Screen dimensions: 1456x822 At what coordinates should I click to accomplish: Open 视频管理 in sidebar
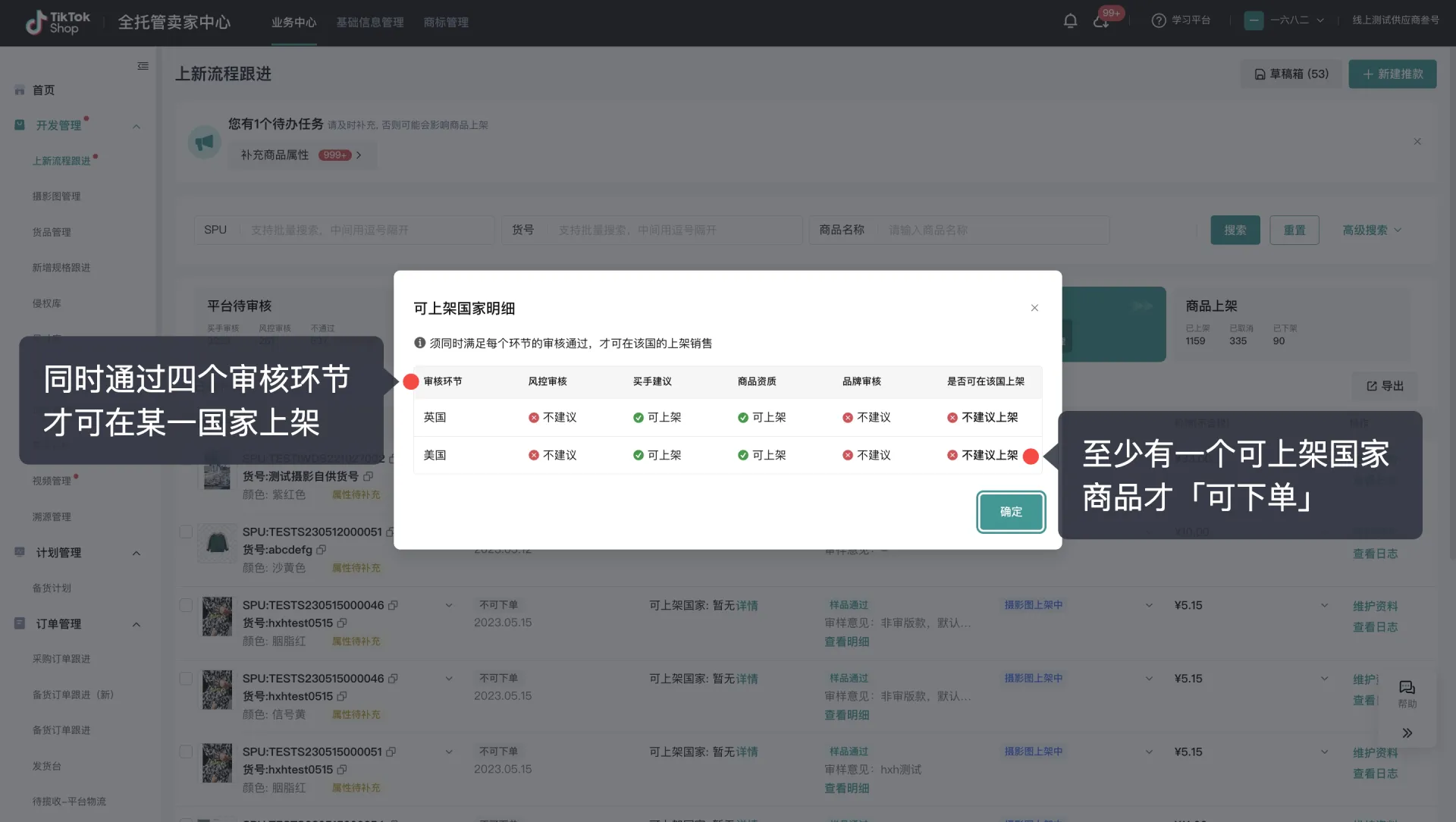coord(52,481)
